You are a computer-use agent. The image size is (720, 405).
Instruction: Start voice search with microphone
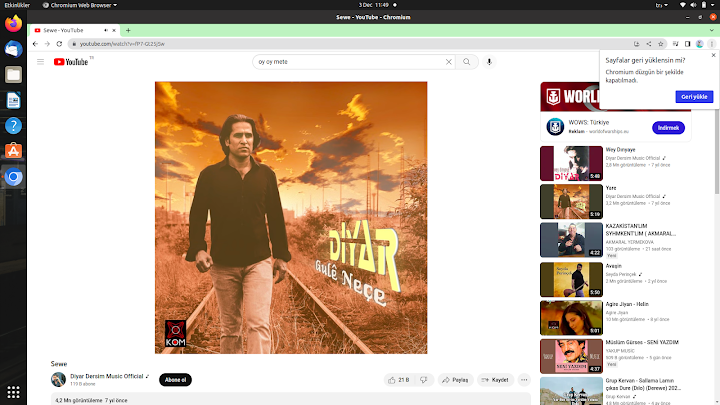pyautogui.click(x=489, y=62)
